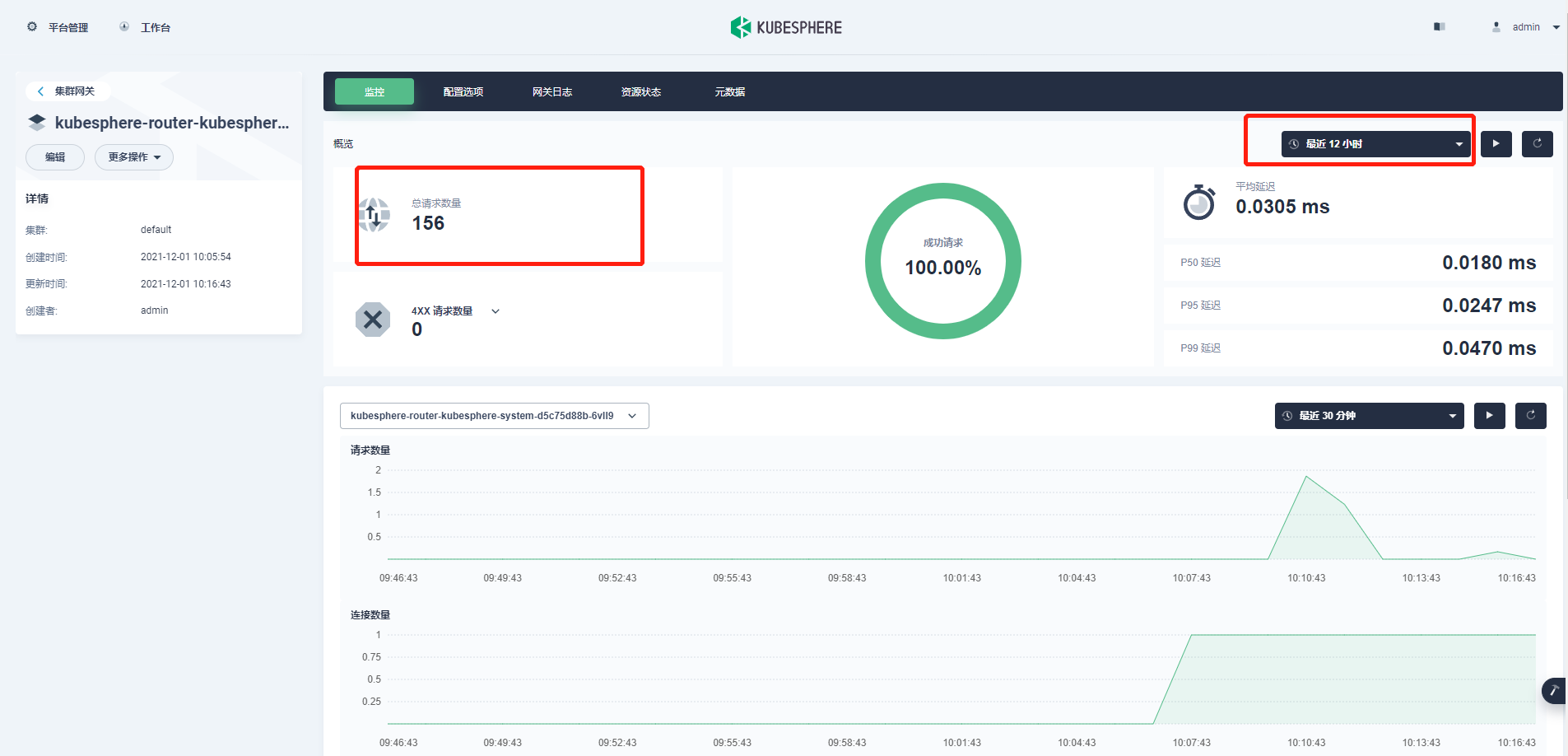Viewport: 1568px width, 756px height.
Task: Expand the 更多操作 dropdown button
Action: tap(134, 157)
